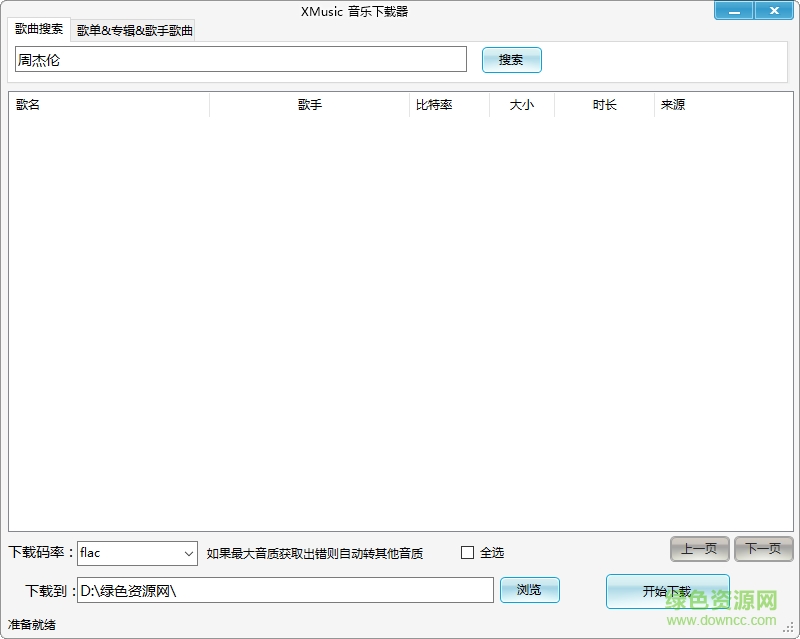The height and width of the screenshot is (639, 800).
Task: Sort results by the 歌手 column
Action: pos(310,104)
